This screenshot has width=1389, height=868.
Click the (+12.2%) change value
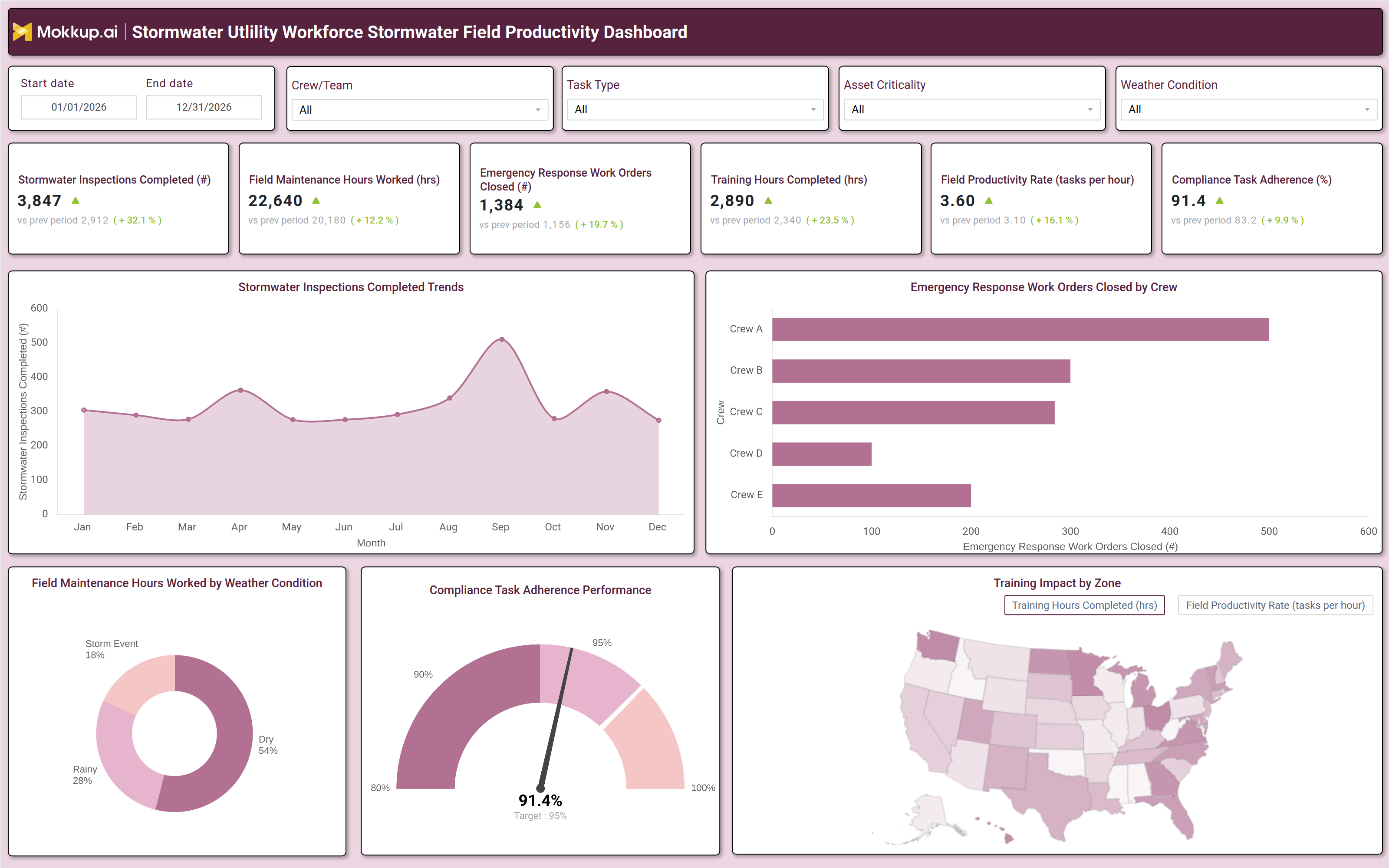(374, 220)
